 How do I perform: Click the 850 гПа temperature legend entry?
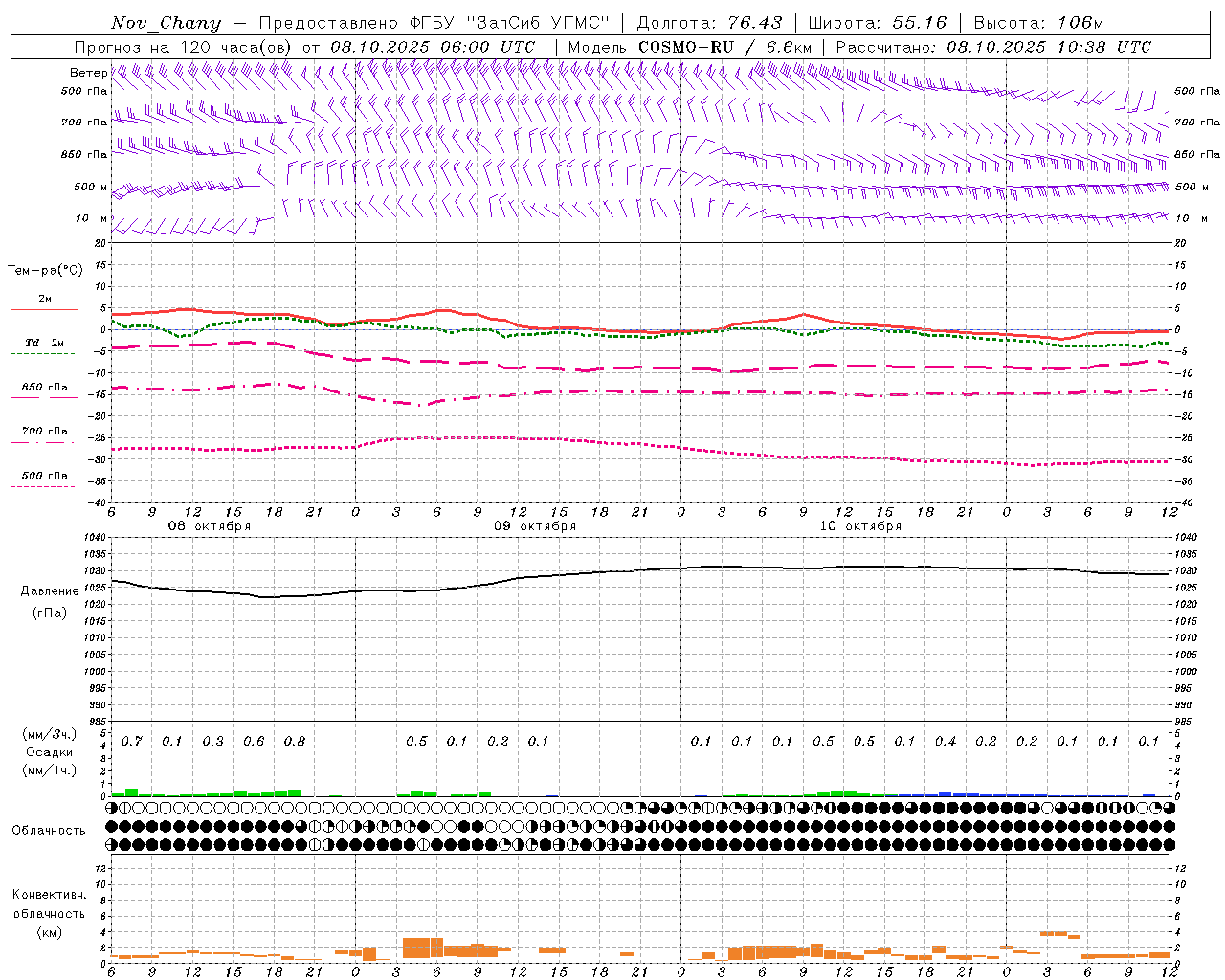click(x=44, y=390)
